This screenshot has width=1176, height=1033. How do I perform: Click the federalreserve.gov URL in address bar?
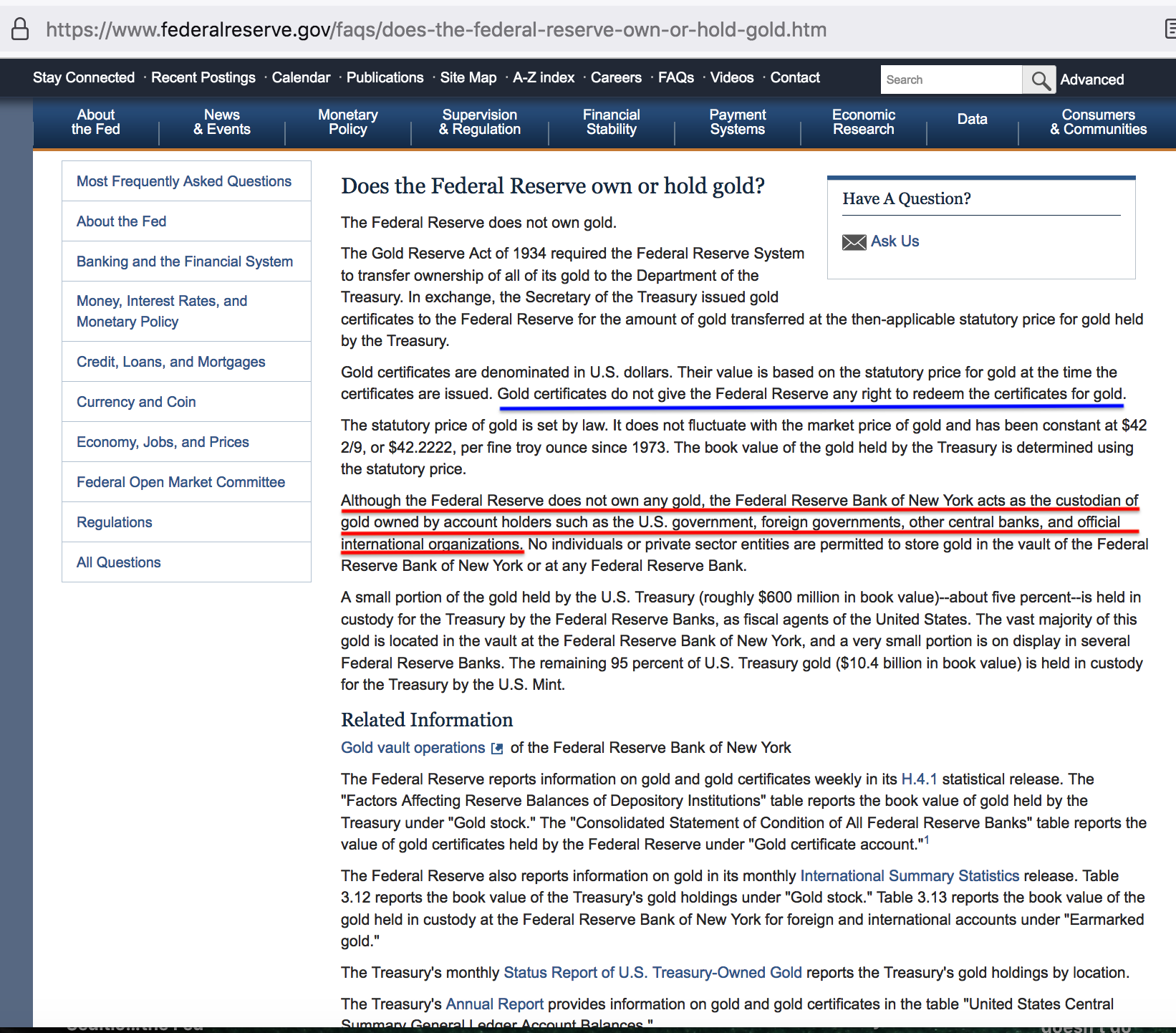[x=436, y=29]
